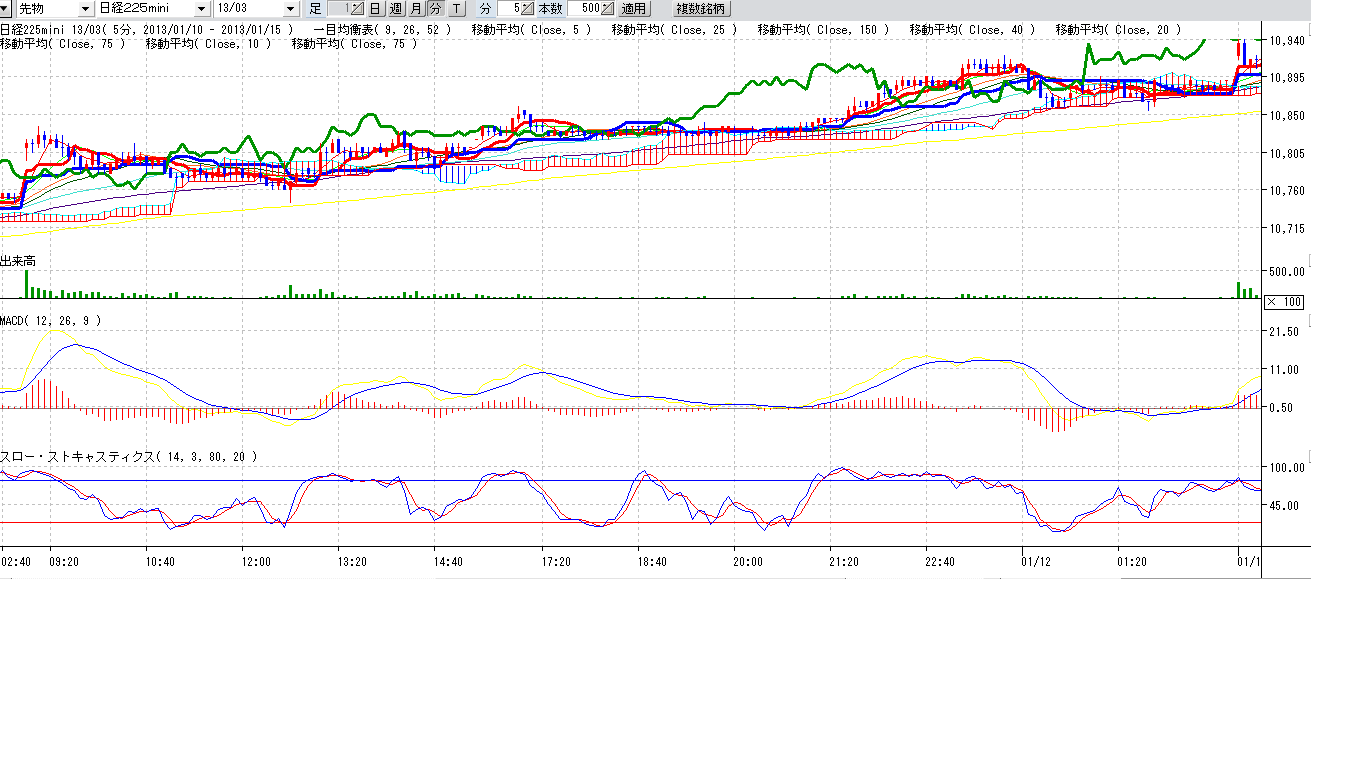Click the spinner next to minute value 5

click(x=528, y=9)
